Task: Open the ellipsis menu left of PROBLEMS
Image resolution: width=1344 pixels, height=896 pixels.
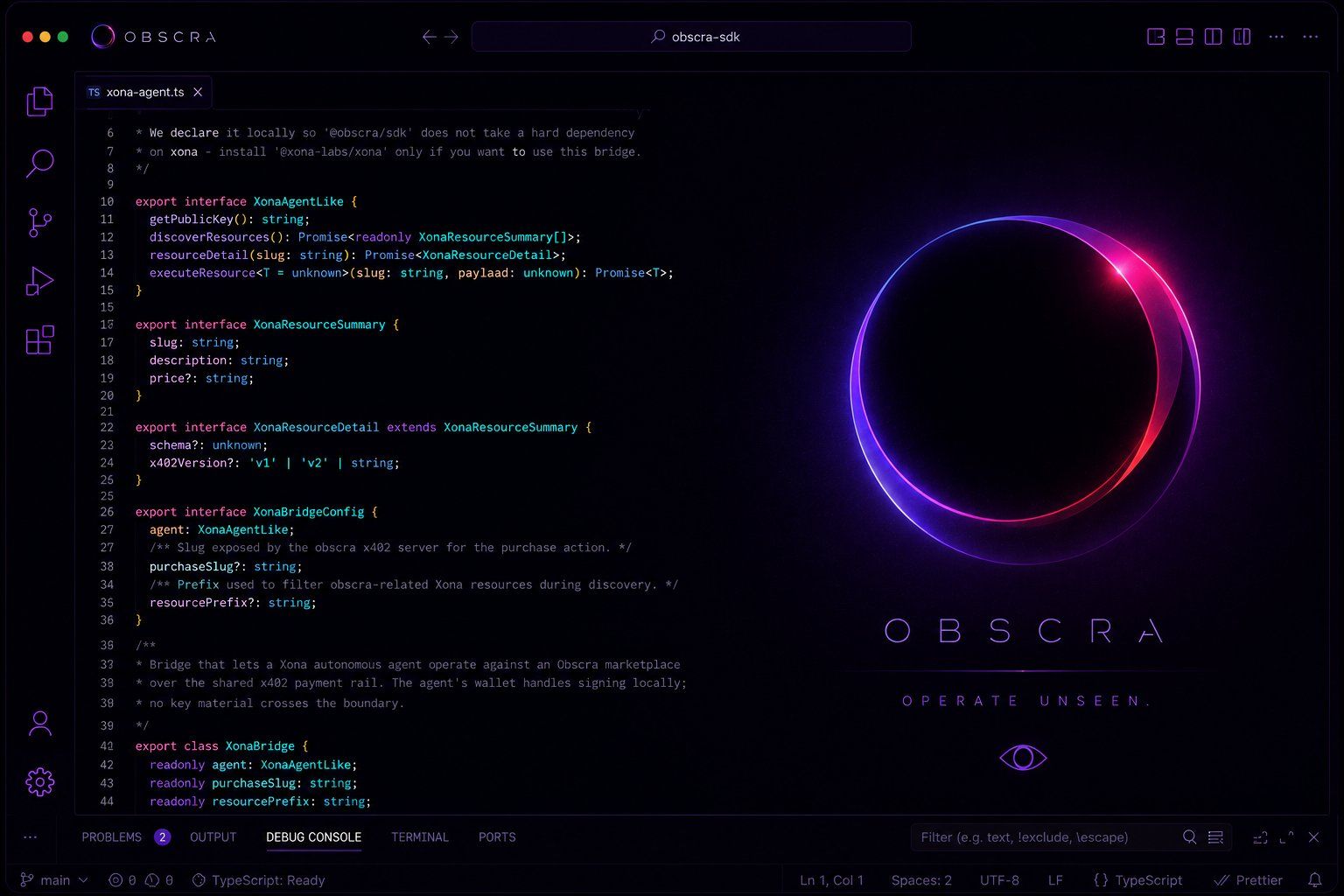Action: point(31,837)
